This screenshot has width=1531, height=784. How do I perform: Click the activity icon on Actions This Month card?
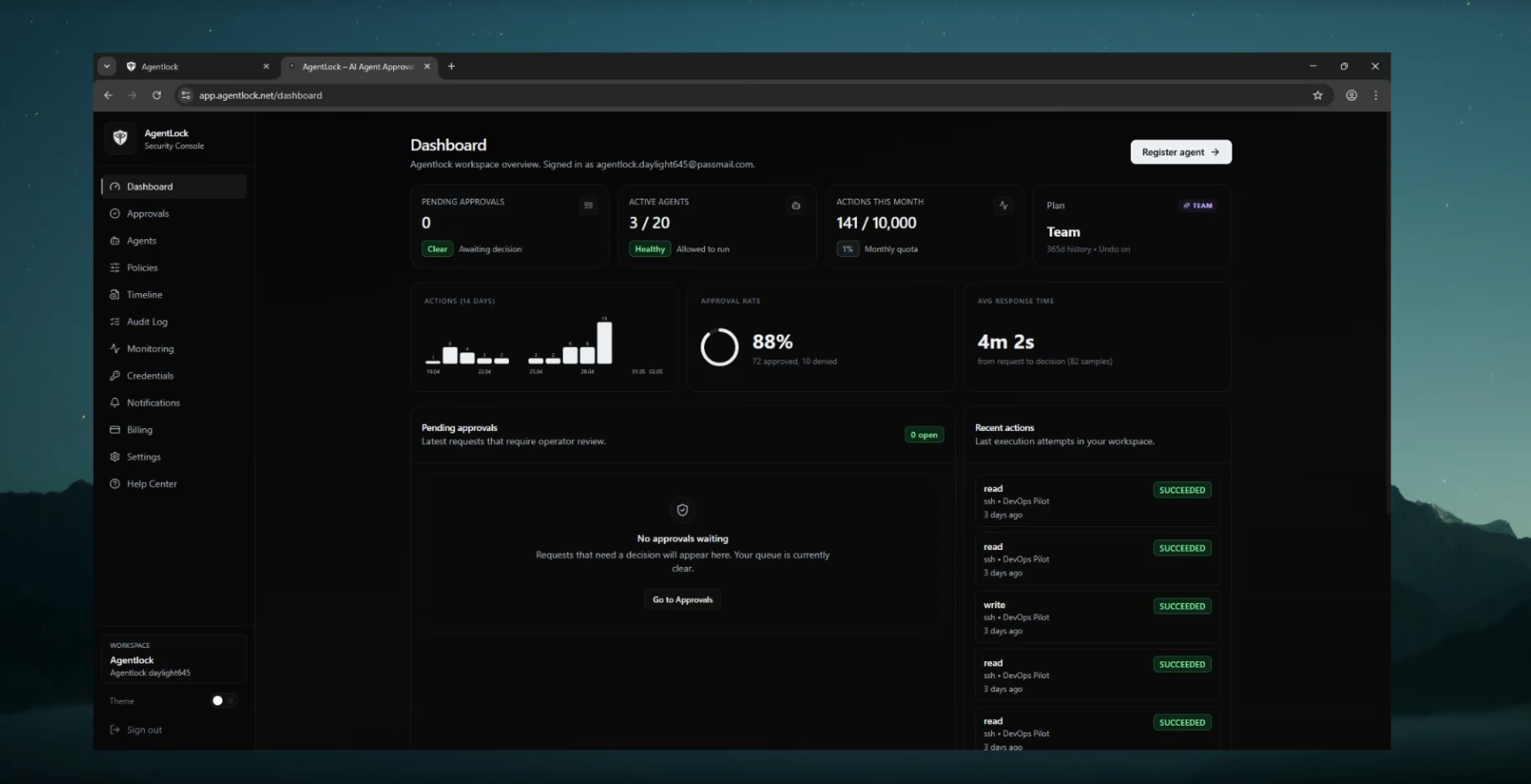1004,205
